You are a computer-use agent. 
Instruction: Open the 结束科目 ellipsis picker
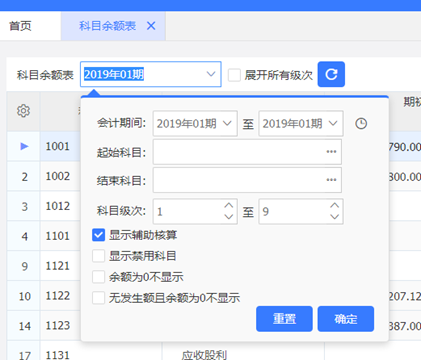point(331,180)
